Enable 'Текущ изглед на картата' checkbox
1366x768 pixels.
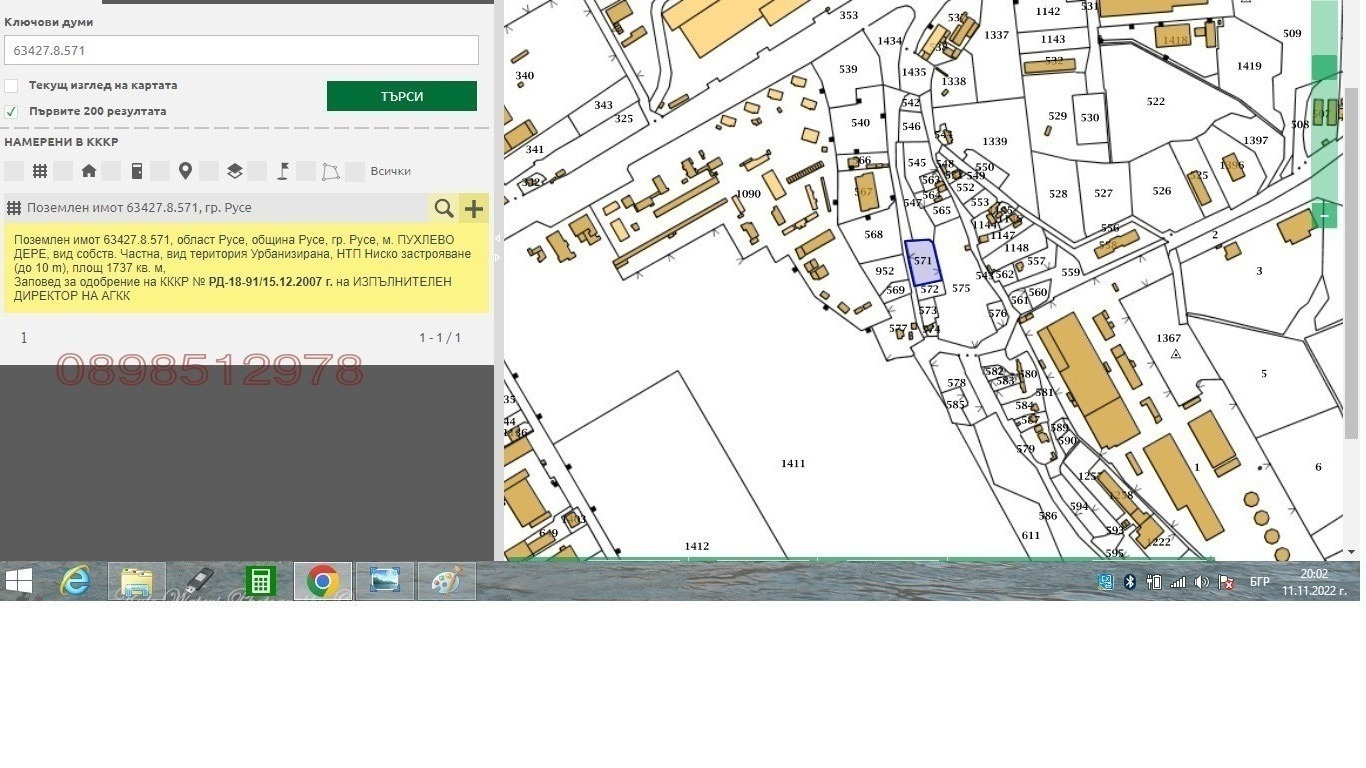click(11, 86)
